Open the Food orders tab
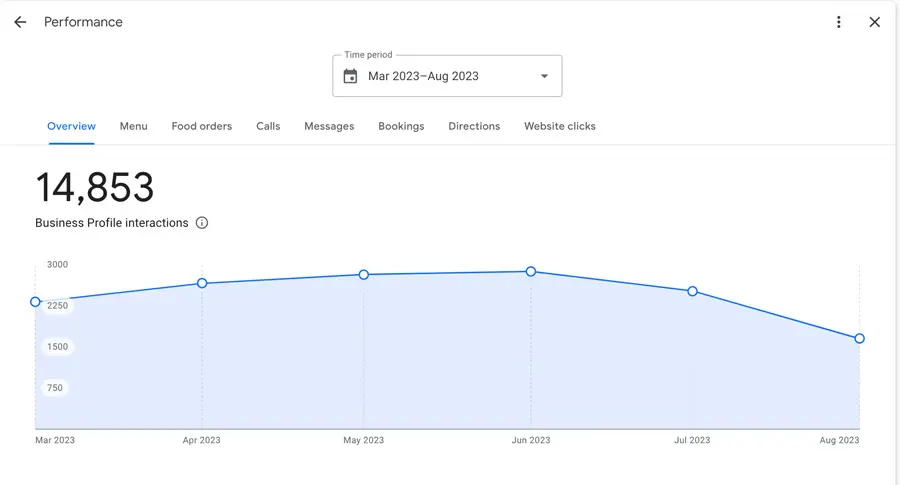 pyautogui.click(x=201, y=126)
